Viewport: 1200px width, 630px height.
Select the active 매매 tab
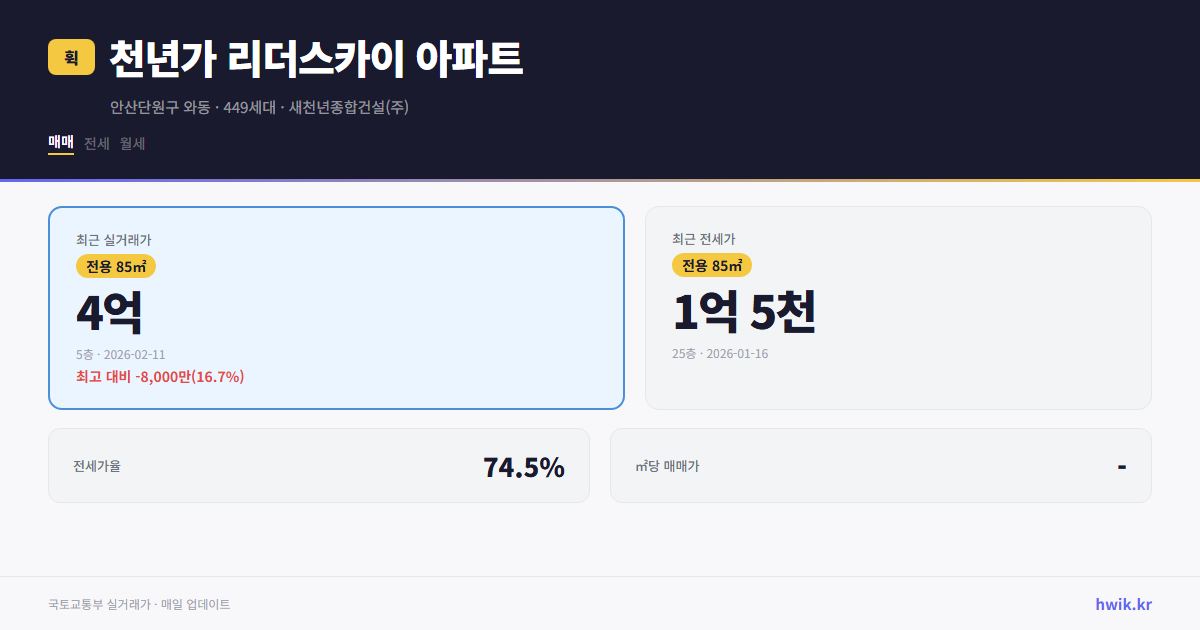coord(60,143)
